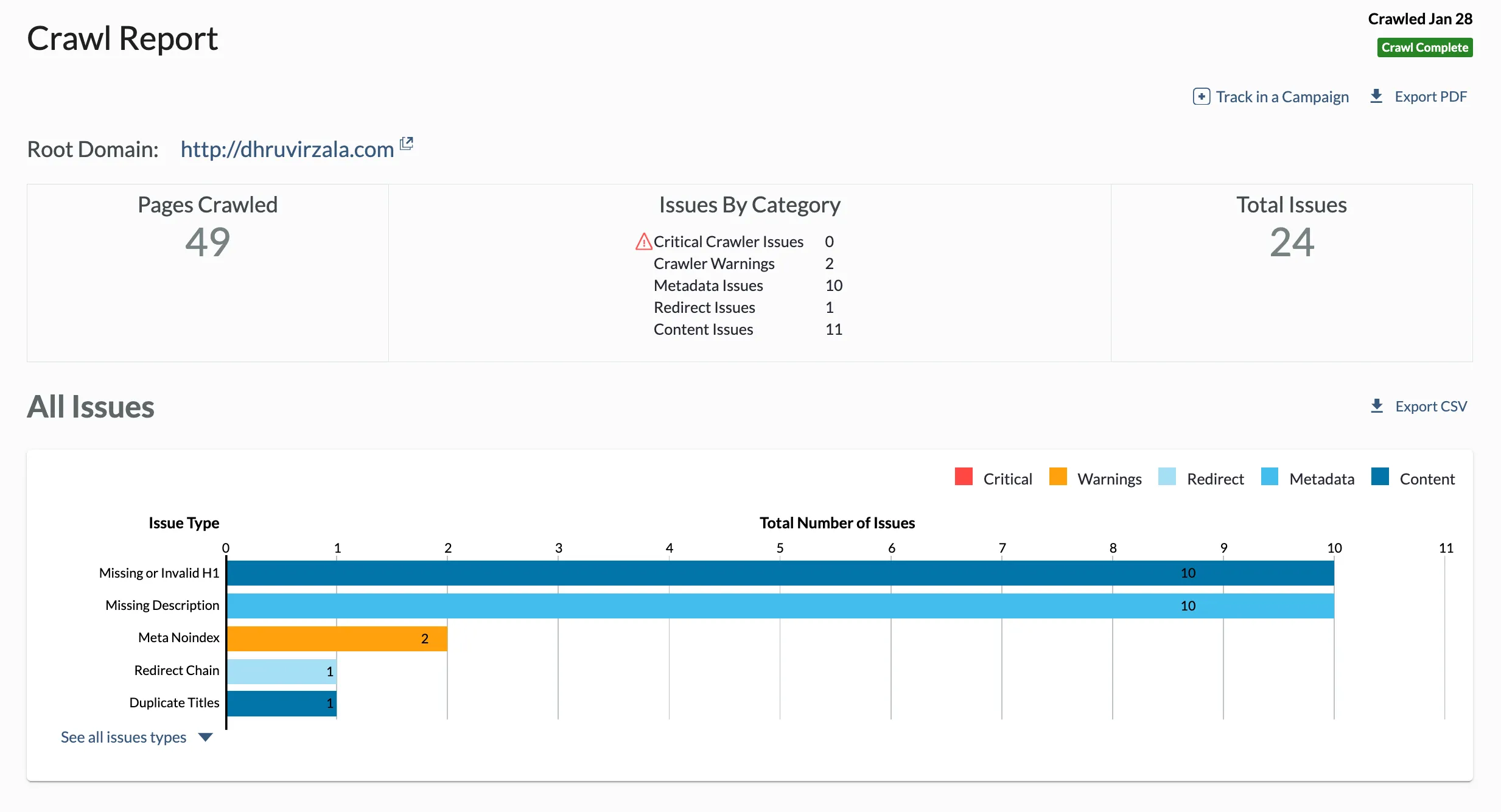Click the Critical Crawler Issues label
This screenshot has height=812, width=1501.
pyautogui.click(x=729, y=242)
